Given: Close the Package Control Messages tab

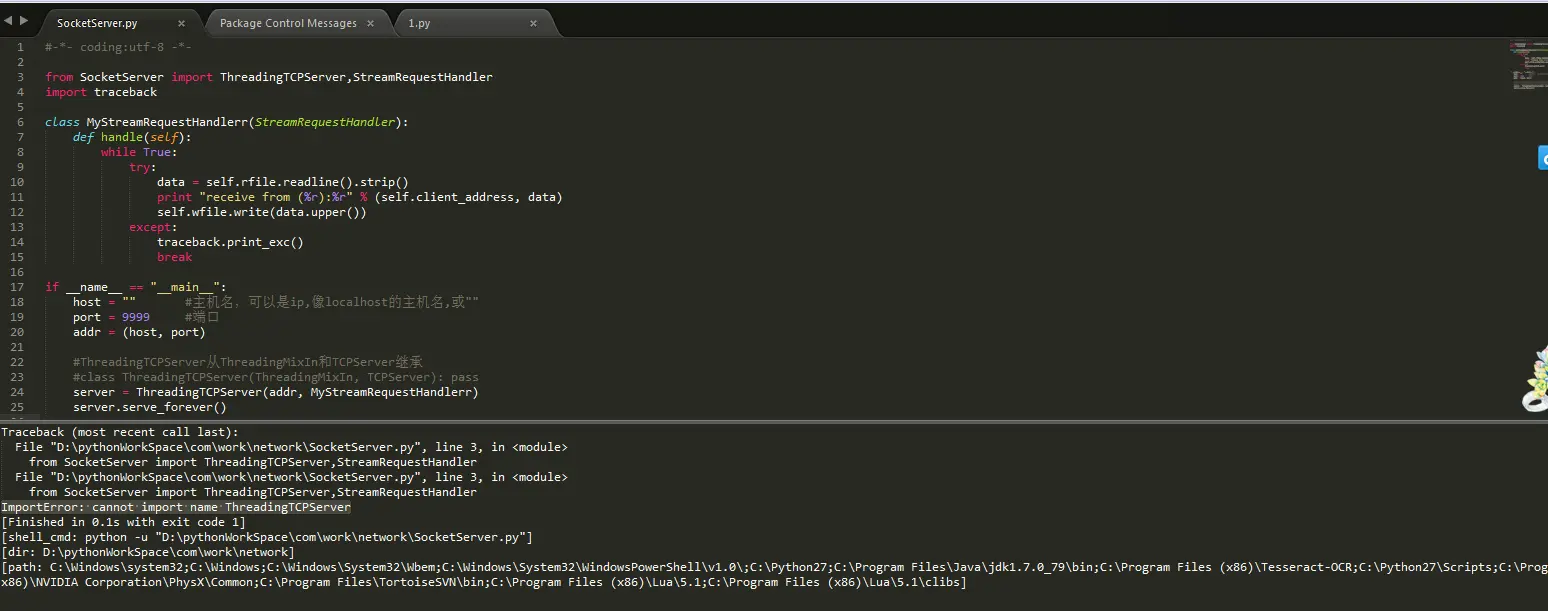Looking at the screenshot, I should point(371,23).
